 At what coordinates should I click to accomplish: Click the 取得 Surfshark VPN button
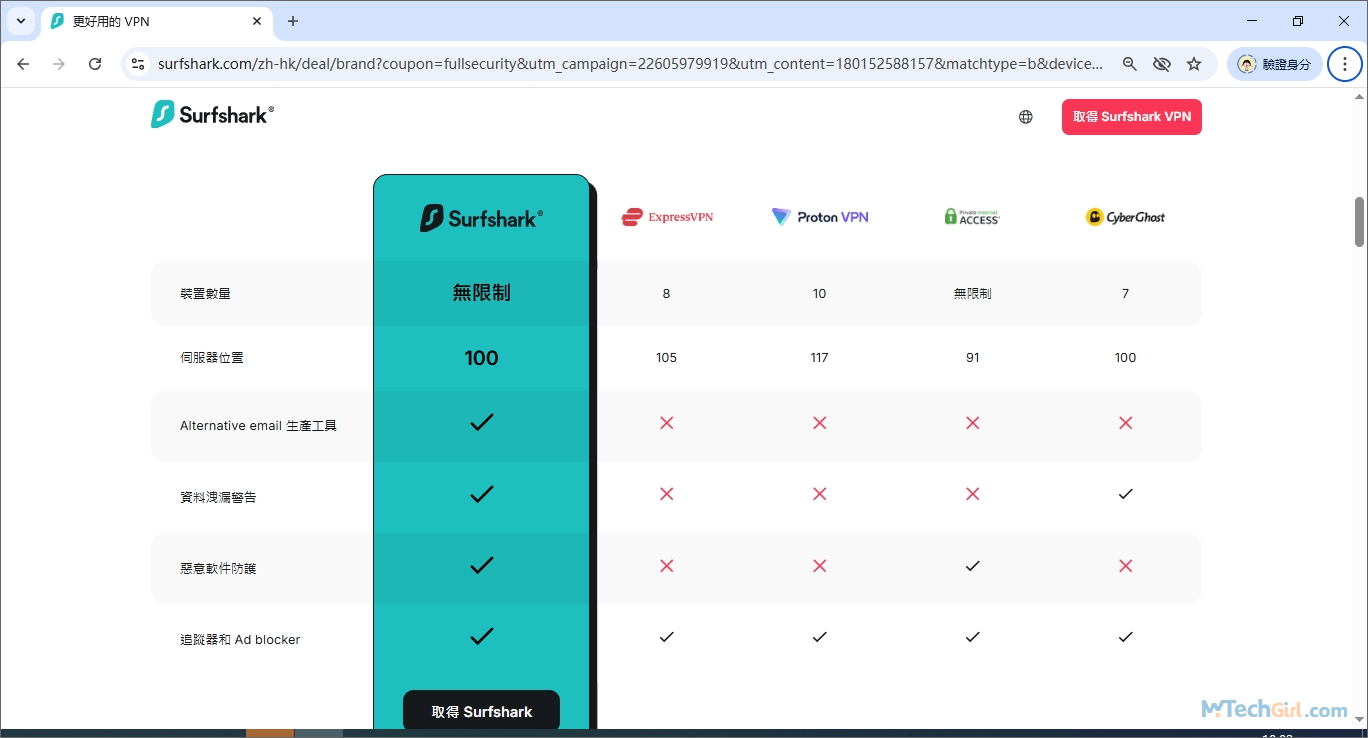(x=1131, y=116)
